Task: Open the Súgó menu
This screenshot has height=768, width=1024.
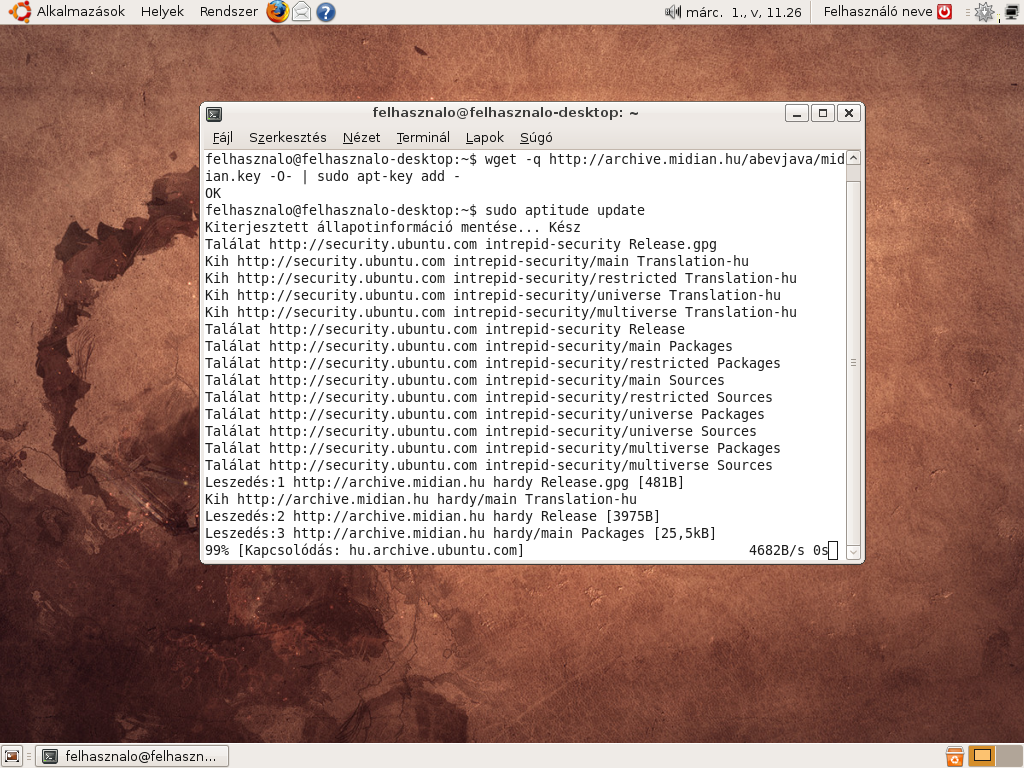Action: [536, 137]
